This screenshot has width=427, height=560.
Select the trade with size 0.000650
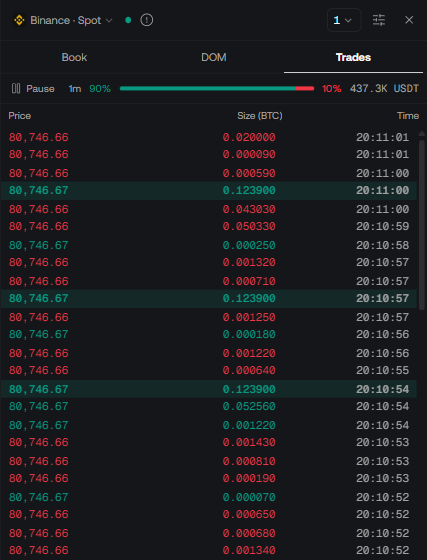(209, 515)
